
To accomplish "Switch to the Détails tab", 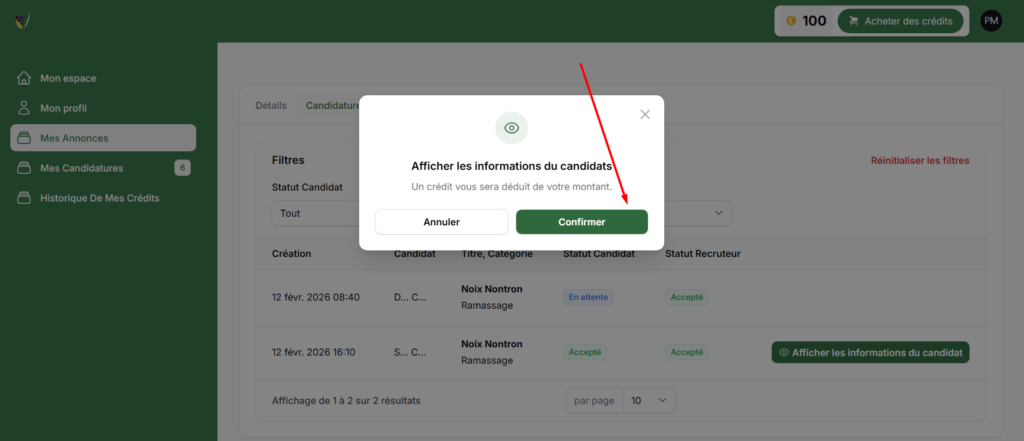I will (271, 105).
